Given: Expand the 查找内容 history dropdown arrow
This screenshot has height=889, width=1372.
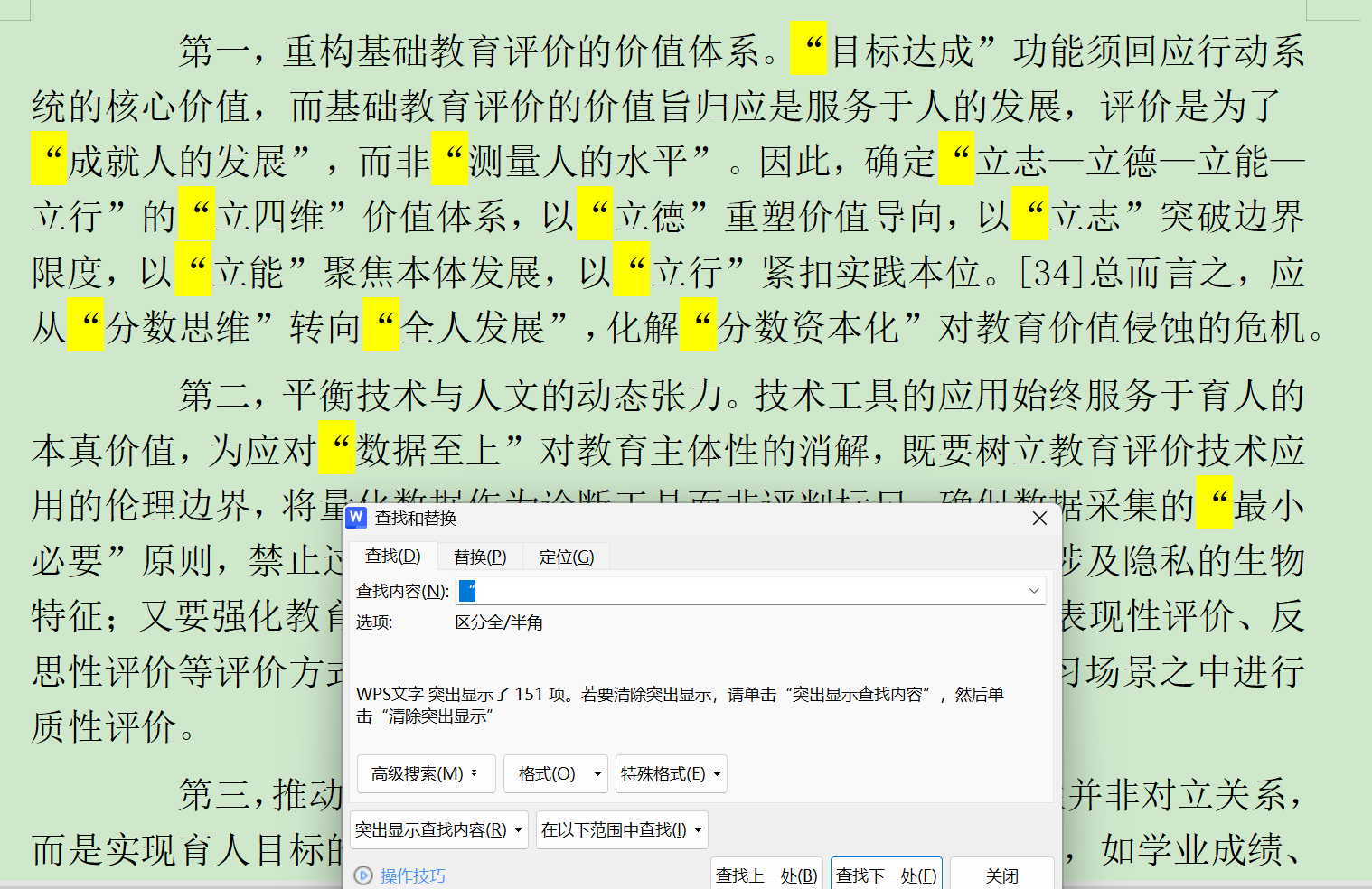Looking at the screenshot, I should (x=1033, y=591).
